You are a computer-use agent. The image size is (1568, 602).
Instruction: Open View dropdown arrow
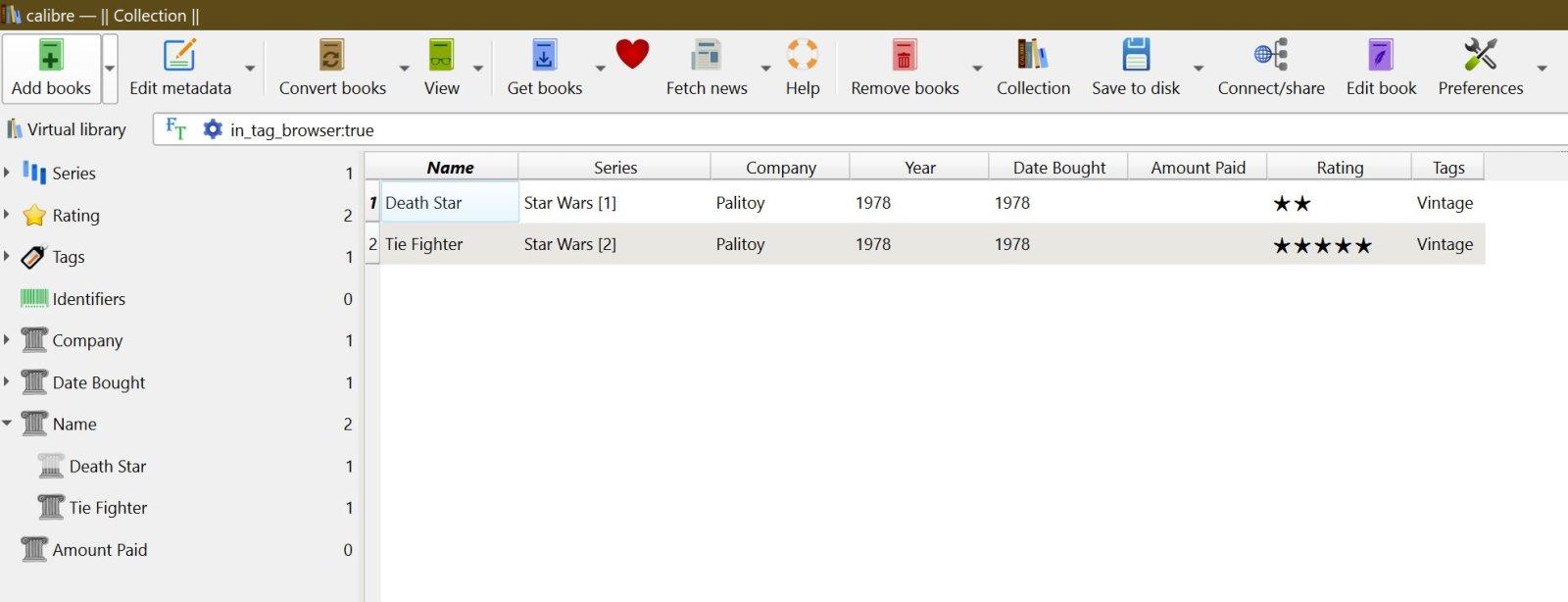[478, 68]
